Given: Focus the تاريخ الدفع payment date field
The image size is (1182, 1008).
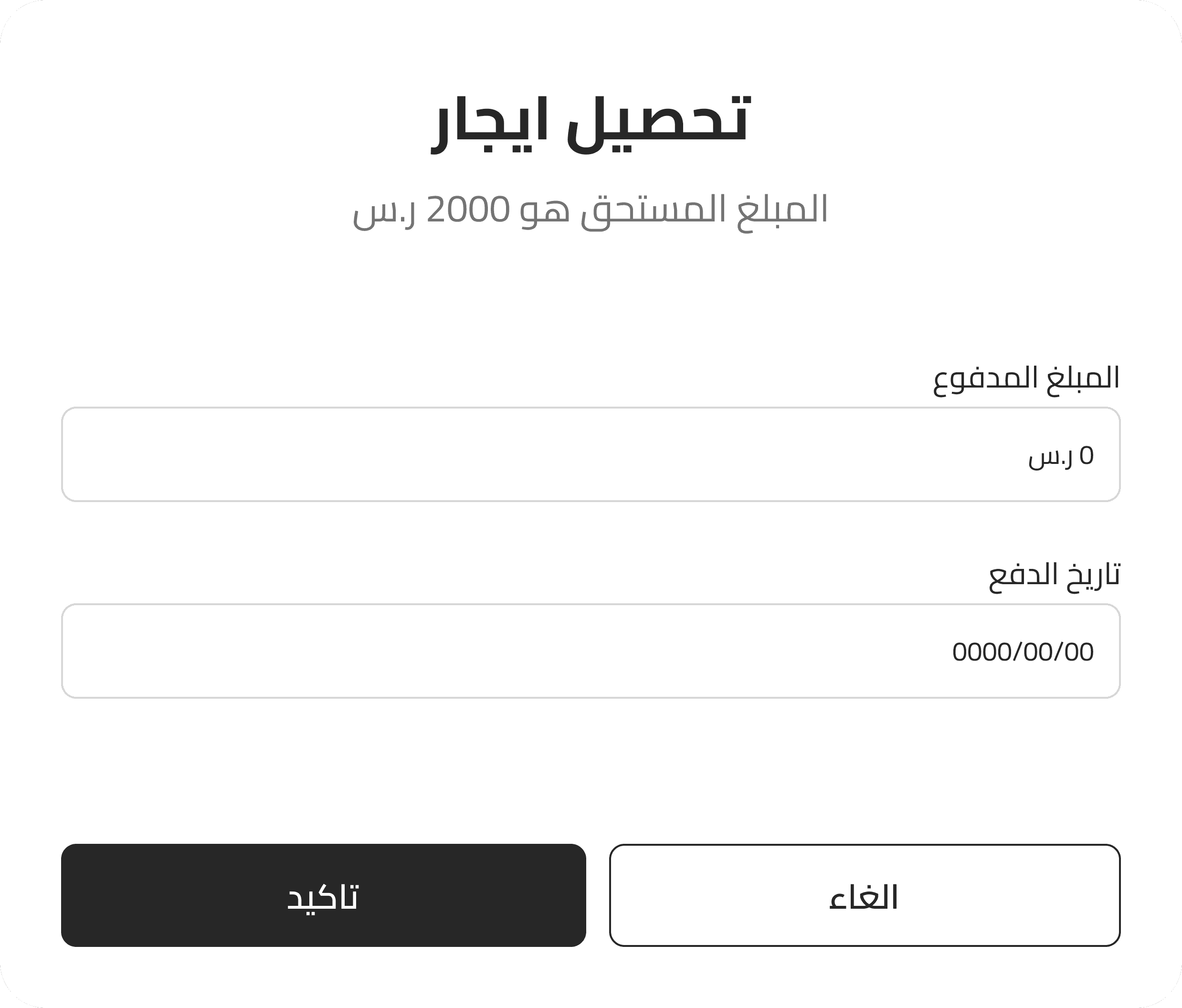Looking at the screenshot, I should 591,651.
